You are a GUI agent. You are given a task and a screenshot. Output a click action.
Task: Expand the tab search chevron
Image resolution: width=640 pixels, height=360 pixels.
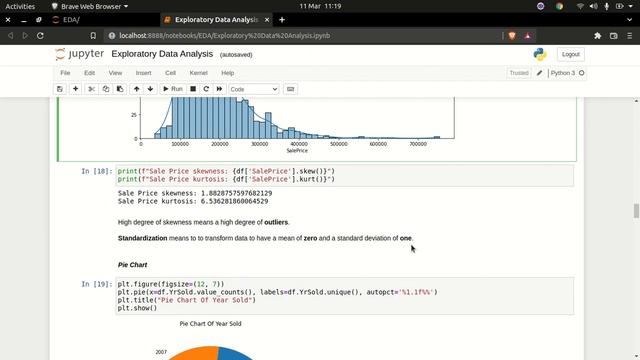(x=629, y=20)
